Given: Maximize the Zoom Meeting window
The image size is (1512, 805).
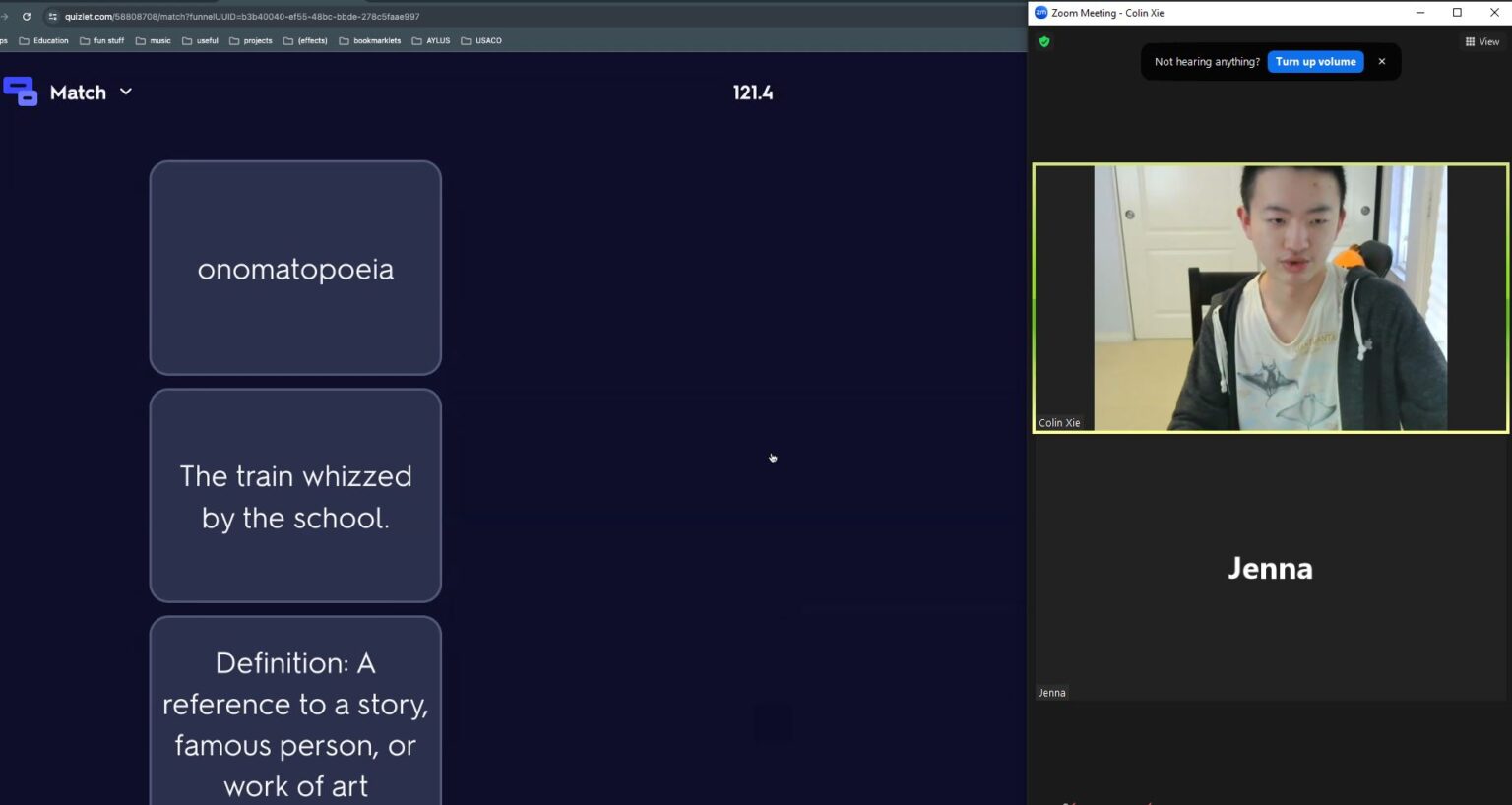Looking at the screenshot, I should pyautogui.click(x=1457, y=13).
